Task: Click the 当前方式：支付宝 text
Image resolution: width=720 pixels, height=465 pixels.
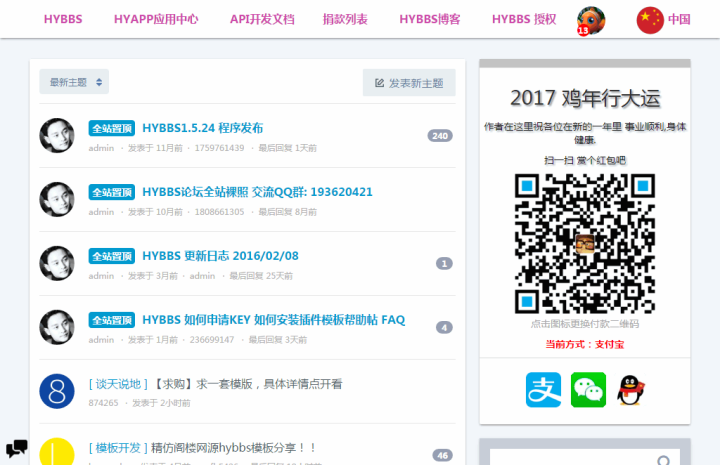Action: click(585, 344)
